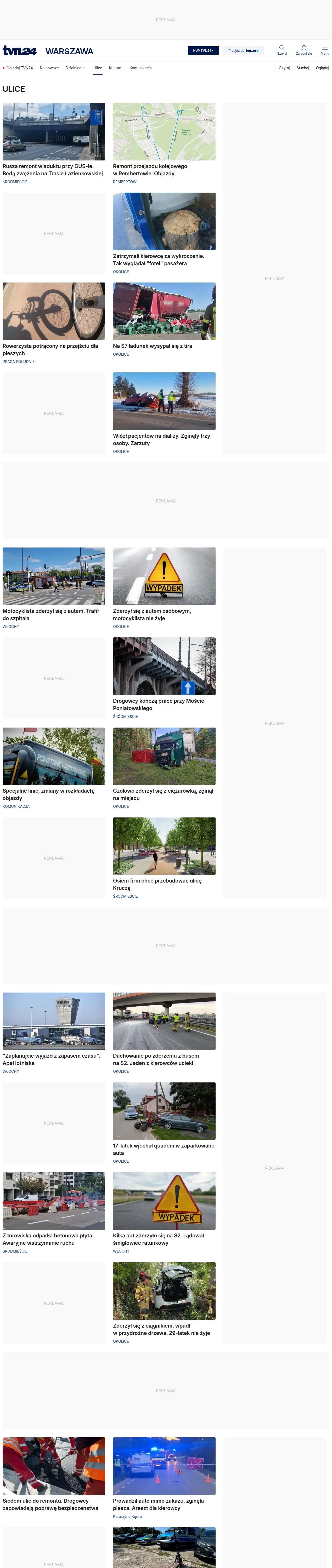332x1568 pixels.
Task: Click the S2 rollover scene photo
Action: click(x=164, y=1021)
